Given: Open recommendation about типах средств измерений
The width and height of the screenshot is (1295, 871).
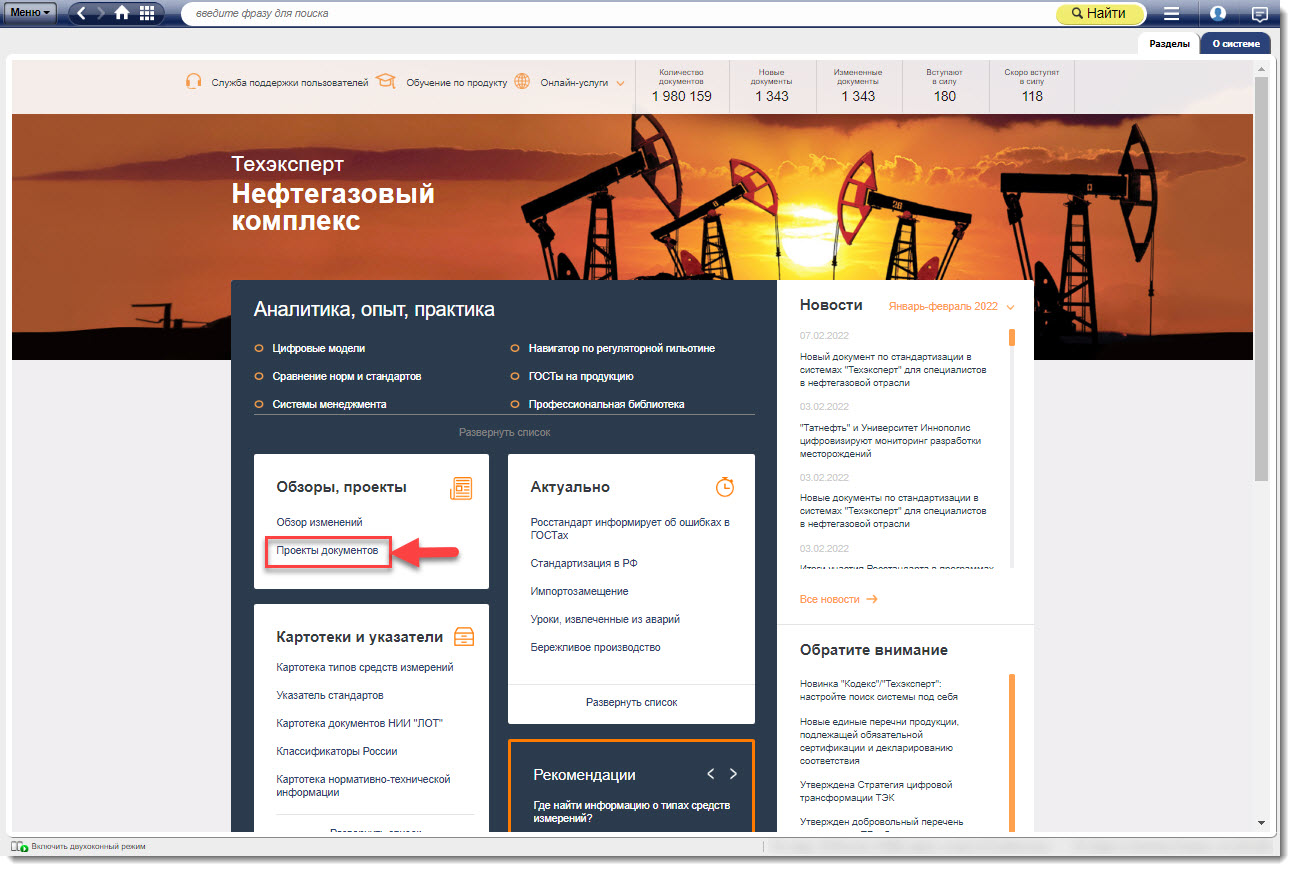Looking at the screenshot, I should (631, 811).
